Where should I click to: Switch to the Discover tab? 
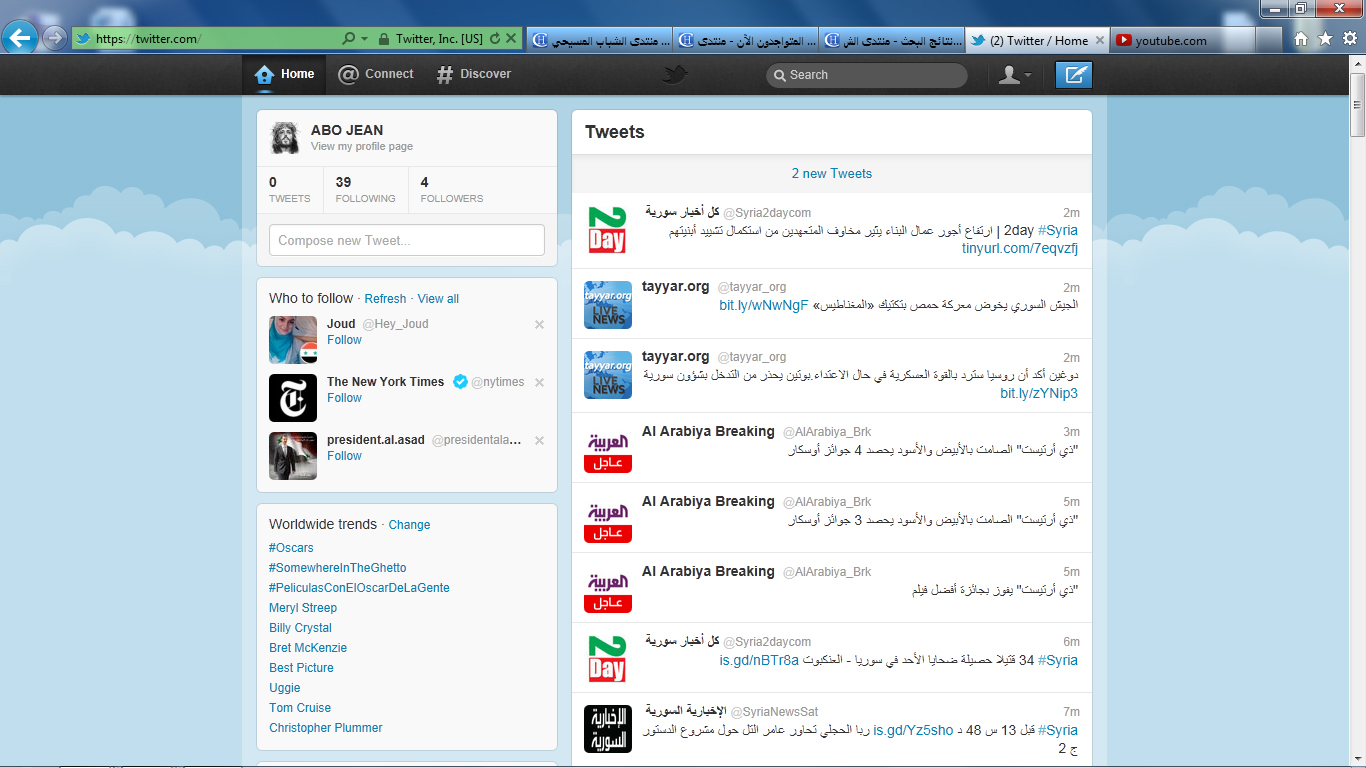[x=473, y=74]
